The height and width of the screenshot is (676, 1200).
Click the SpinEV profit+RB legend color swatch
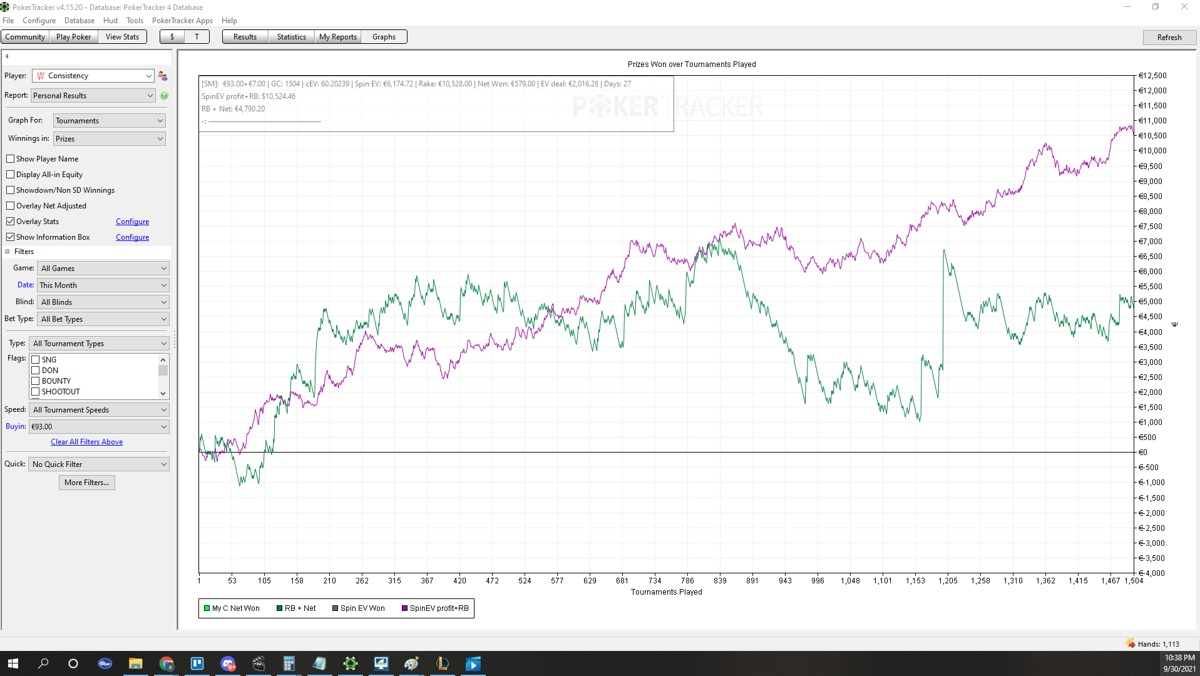pos(405,608)
